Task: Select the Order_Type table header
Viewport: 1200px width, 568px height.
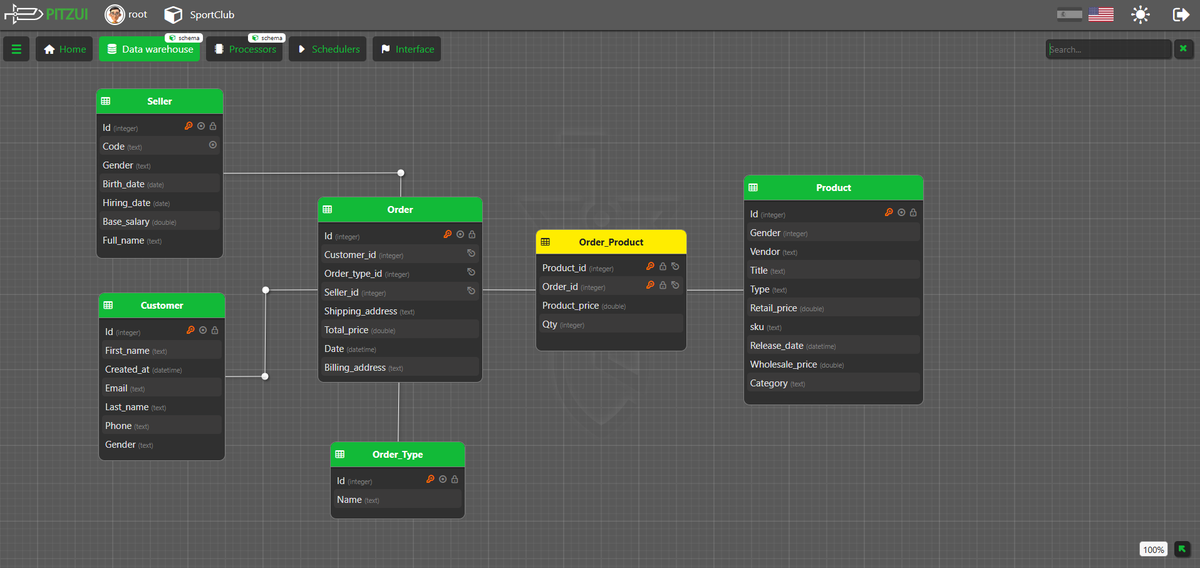Action: 398,454
